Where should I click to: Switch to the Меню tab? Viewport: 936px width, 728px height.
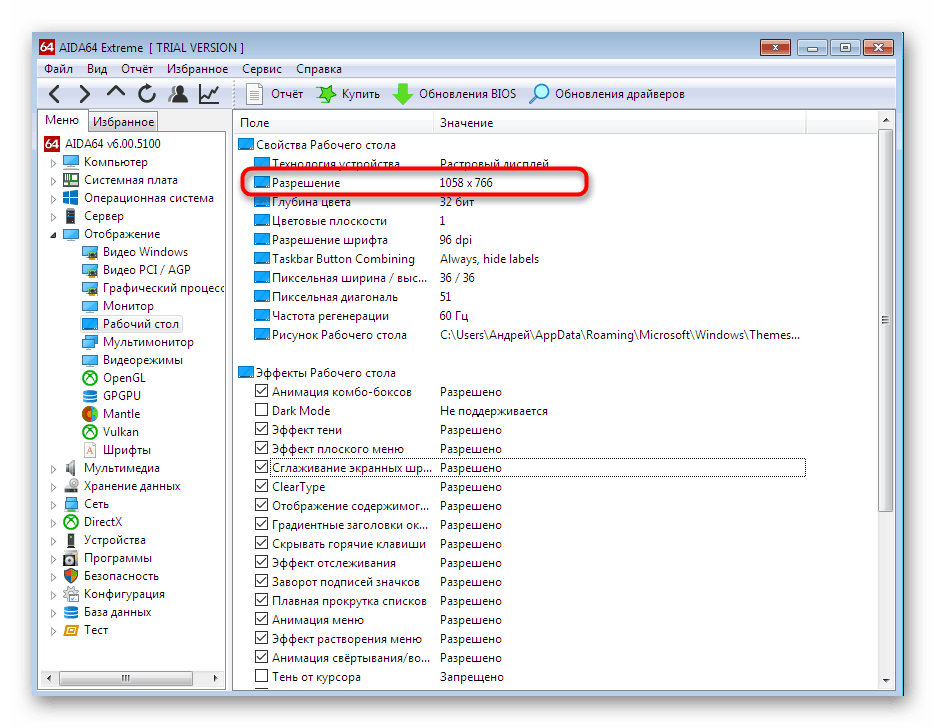(62, 120)
